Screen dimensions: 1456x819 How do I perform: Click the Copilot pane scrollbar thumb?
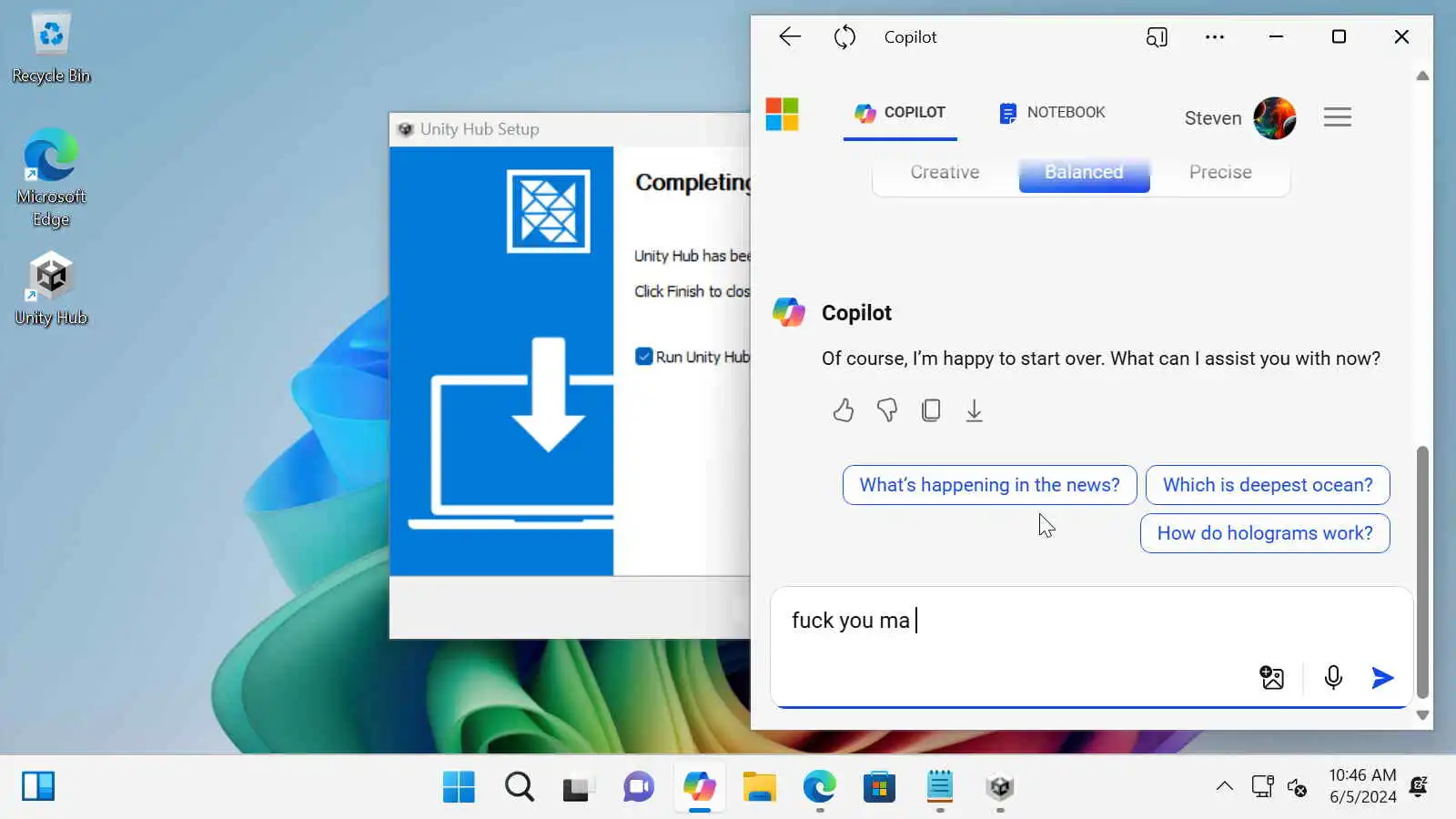1422,571
